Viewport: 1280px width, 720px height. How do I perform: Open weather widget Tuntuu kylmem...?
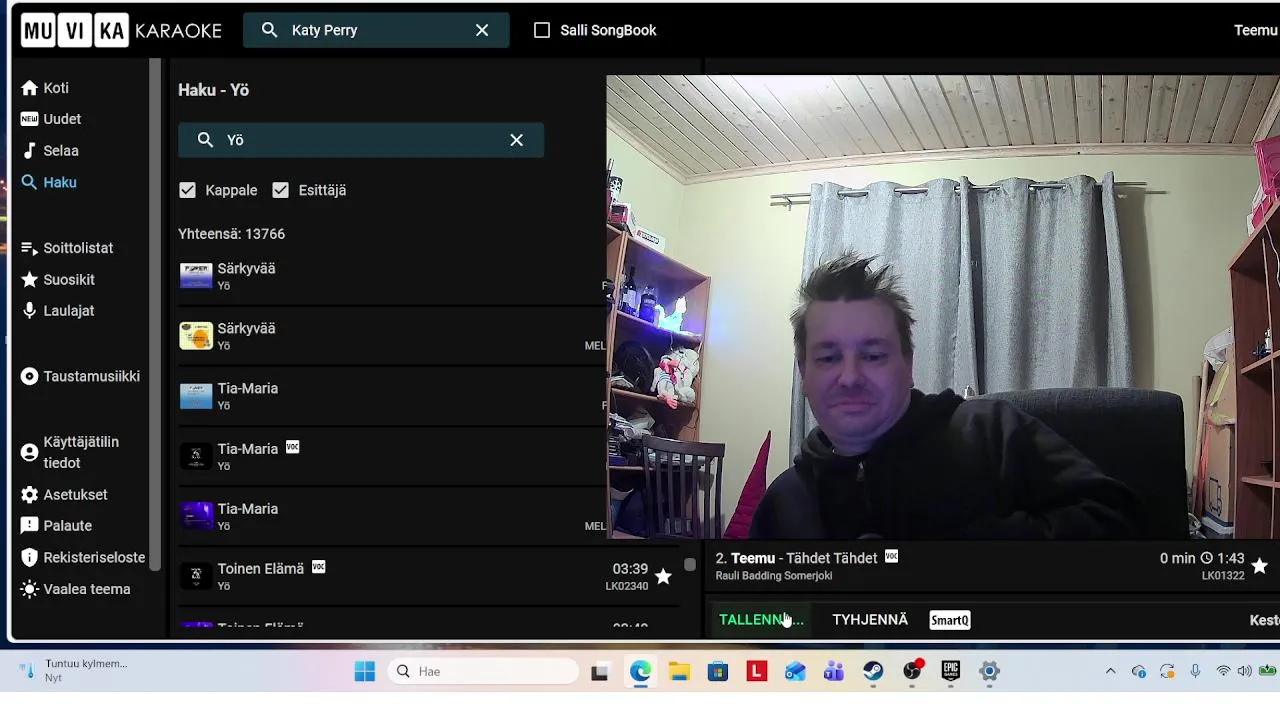tap(75, 670)
